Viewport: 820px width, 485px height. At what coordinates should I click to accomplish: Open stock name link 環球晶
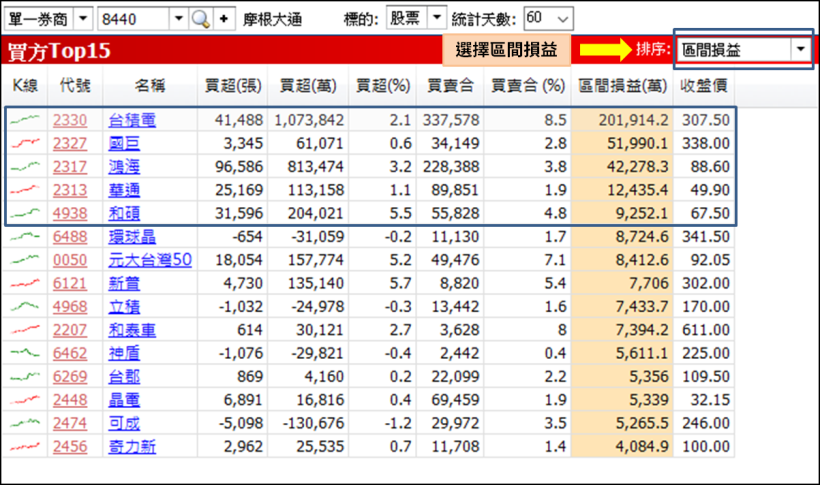[132, 237]
